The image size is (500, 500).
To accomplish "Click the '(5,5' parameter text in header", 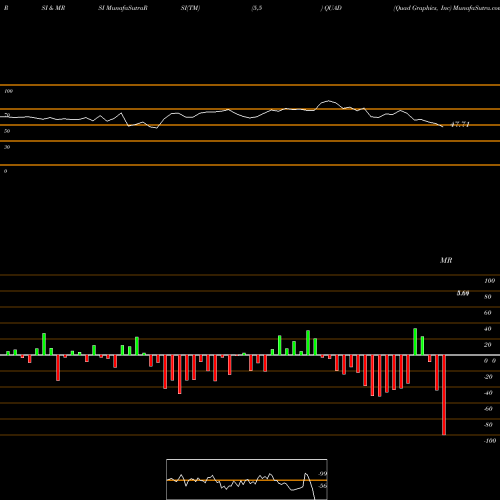I will [x=257, y=8].
